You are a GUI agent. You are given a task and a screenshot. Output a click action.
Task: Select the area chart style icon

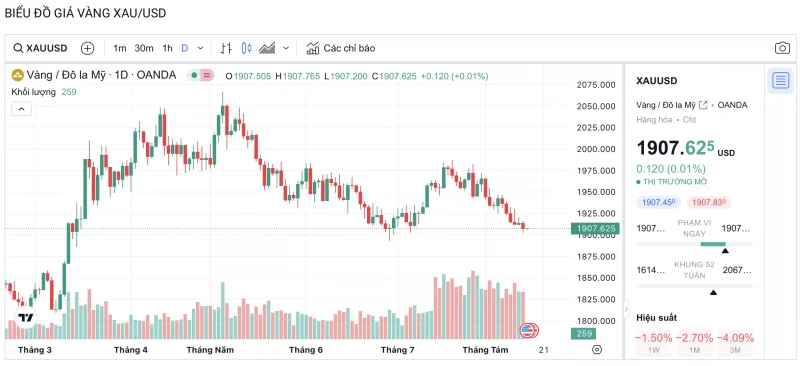point(267,48)
